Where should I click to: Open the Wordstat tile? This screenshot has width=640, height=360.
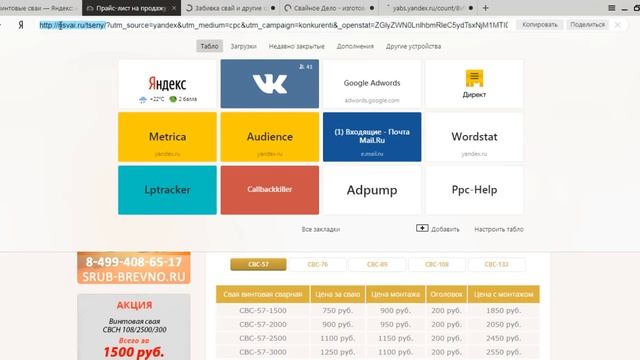474,137
